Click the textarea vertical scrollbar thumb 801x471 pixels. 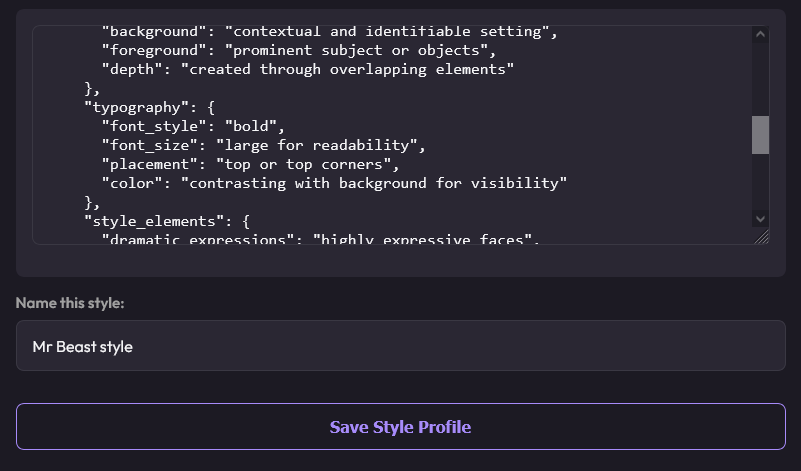[760, 135]
